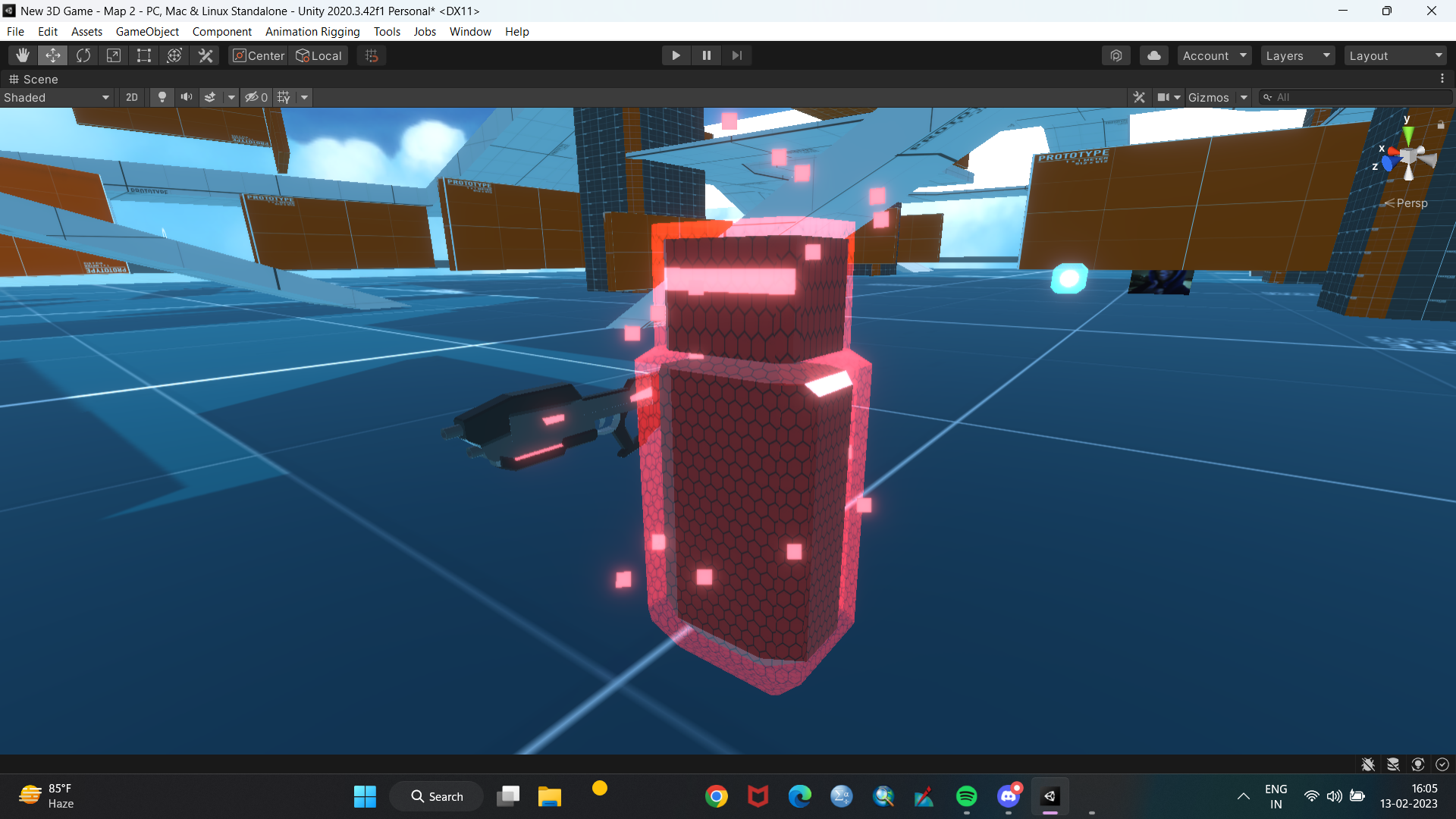Toggle 2D scene view mode
The image size is (1456, 819).
point(132,97)
